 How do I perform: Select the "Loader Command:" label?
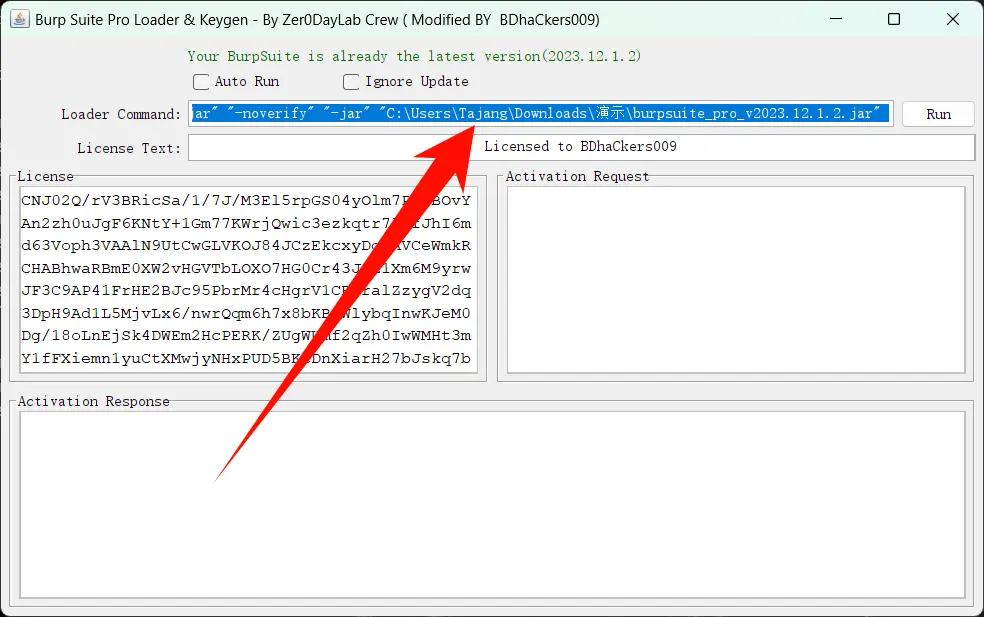click(121, 114)
